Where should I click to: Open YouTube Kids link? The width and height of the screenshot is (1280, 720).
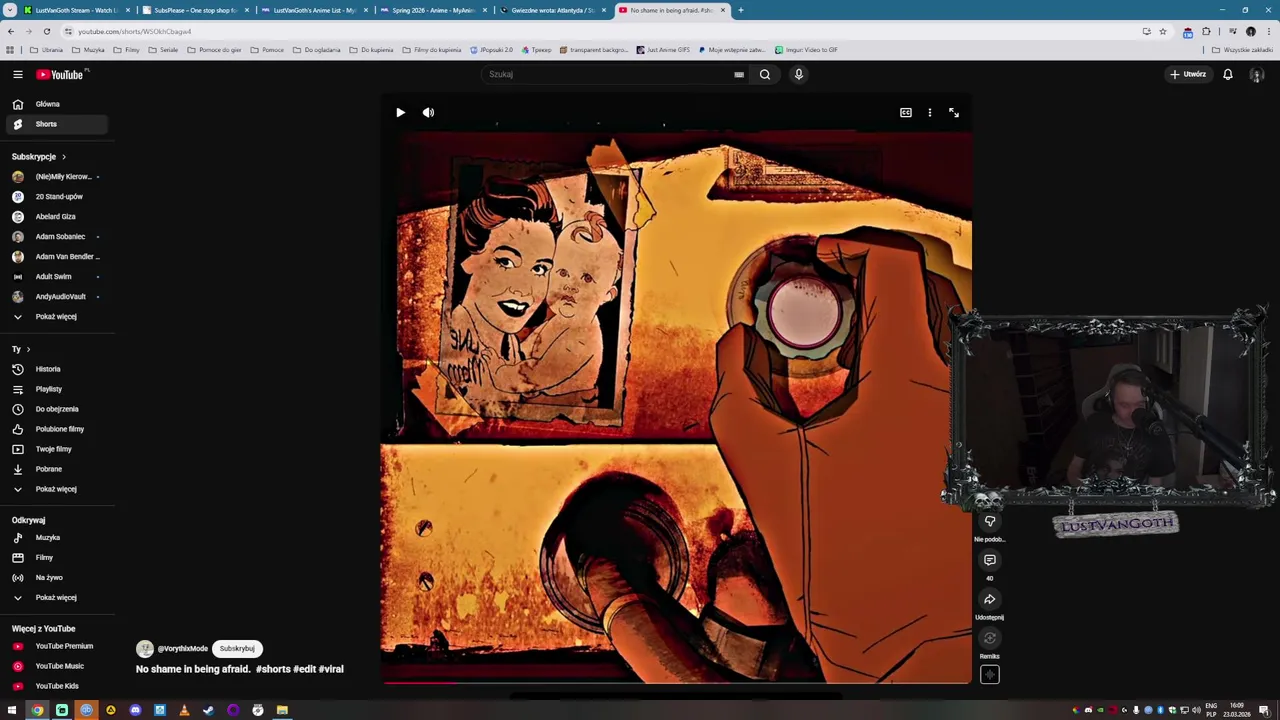[57, 686]
